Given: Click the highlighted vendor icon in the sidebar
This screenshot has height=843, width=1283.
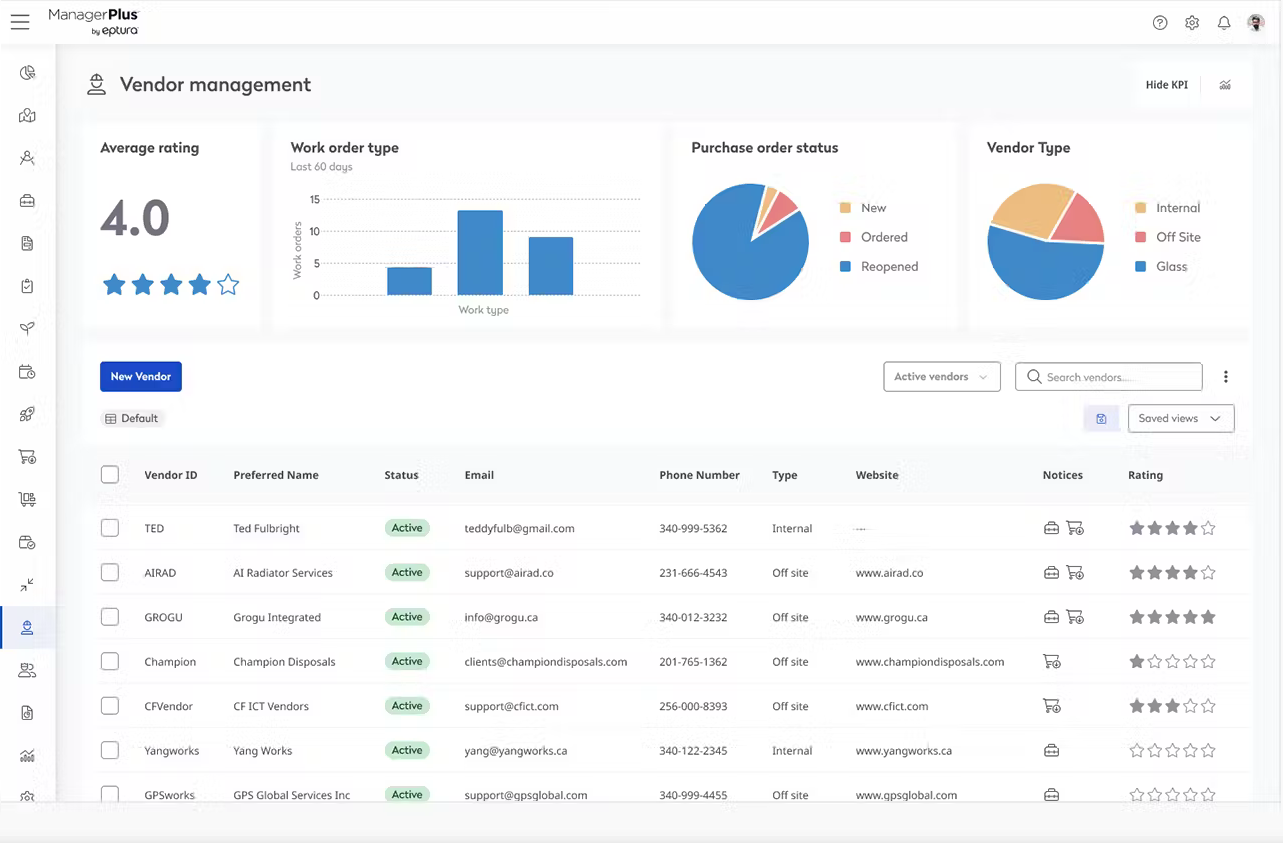Looking at the screenshot, I should click(x=27, y=627).
